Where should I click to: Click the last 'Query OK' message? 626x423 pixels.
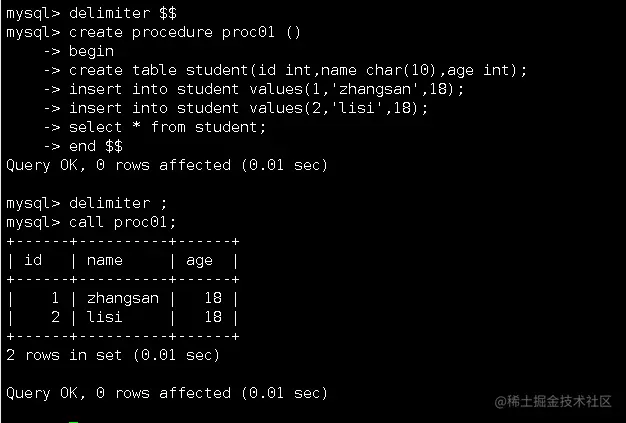pyautogui.click(x=166, y=393)
